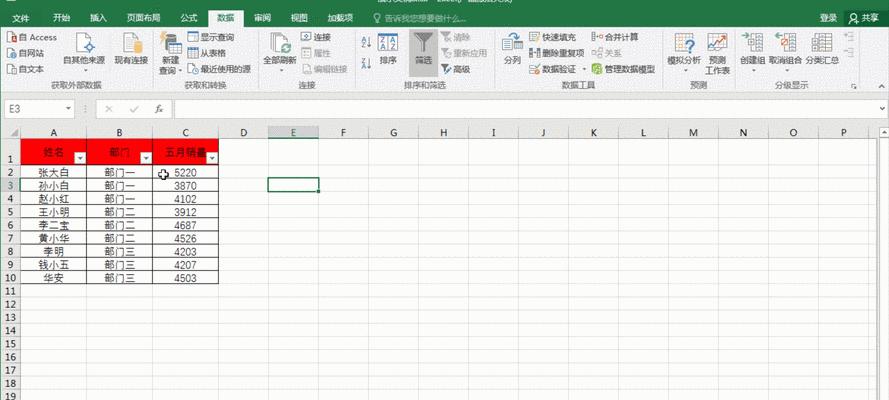Import data from text file (自文本)
Screen dimensions: 889x400
tap(25, 69)
